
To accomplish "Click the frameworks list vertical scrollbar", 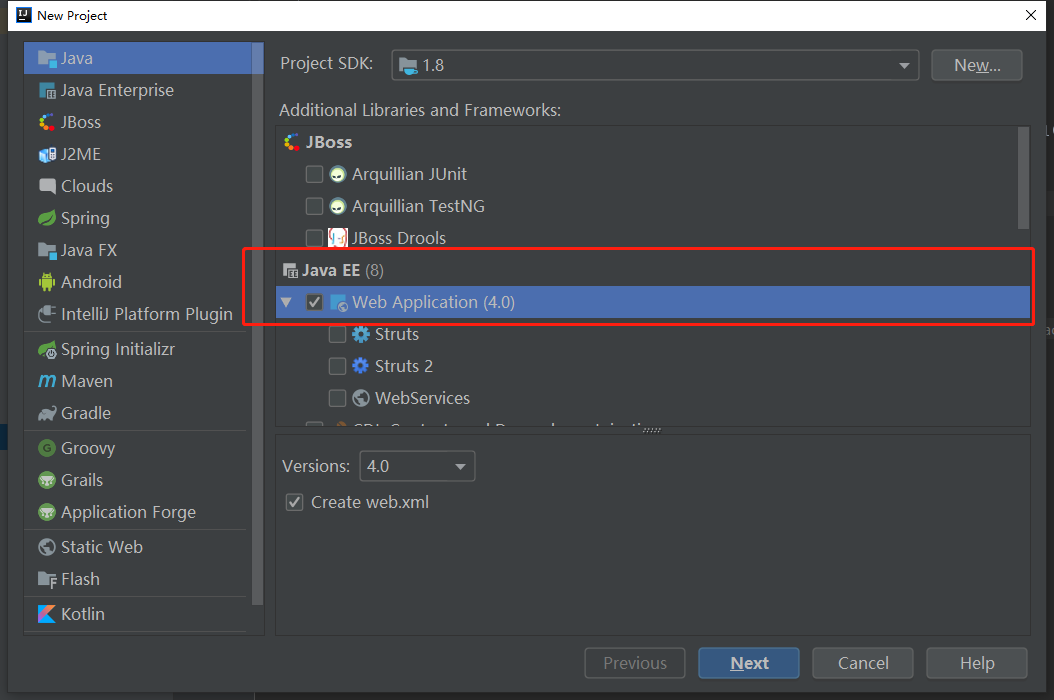I will (1024, 178).
